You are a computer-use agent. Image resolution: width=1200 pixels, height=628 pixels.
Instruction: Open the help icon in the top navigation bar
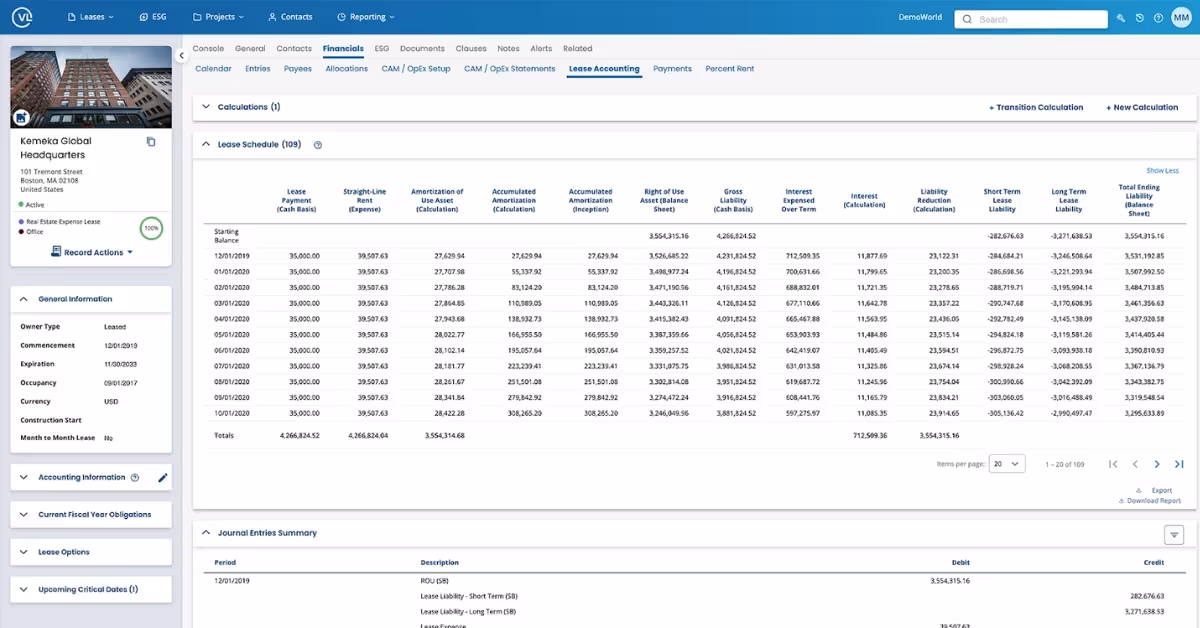pyautogui.click(x=1159, y=18)
